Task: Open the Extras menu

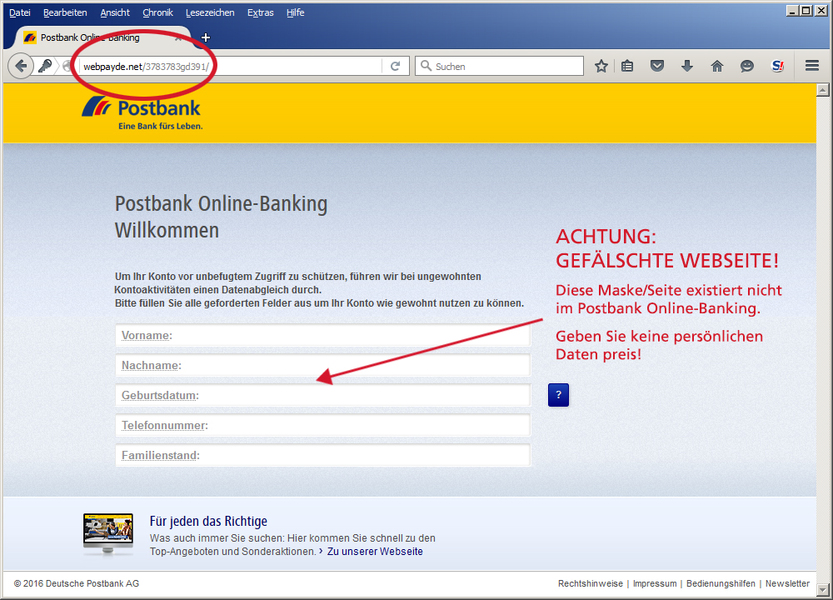Action: (x=260, y=12)
